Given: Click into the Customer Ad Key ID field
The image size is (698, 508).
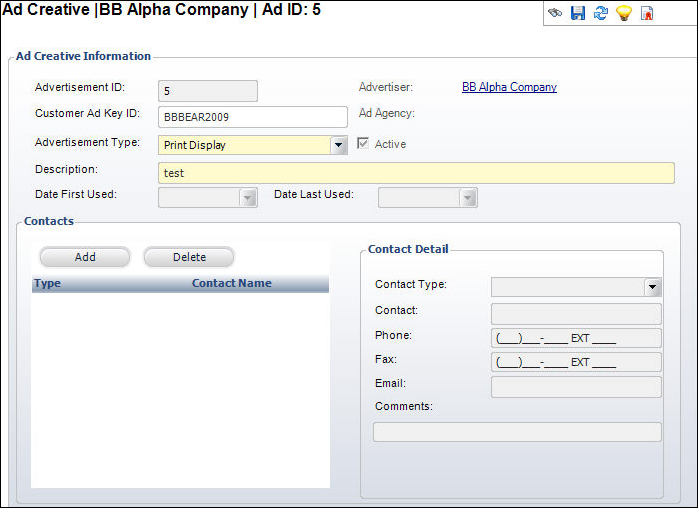Looking at the screenshot, I should coord(253,117).
